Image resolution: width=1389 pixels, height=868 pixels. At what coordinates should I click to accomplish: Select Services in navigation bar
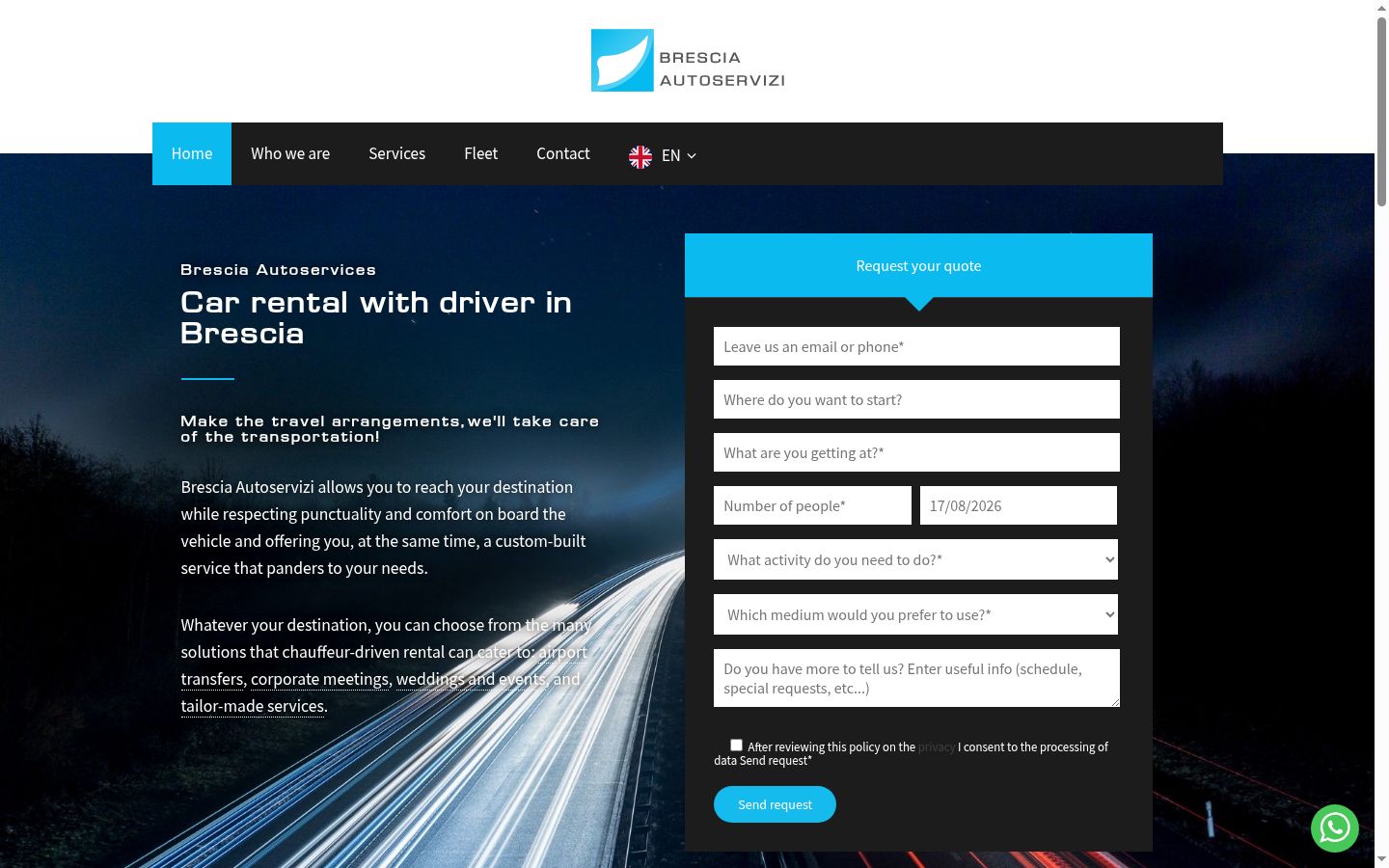point(396,153)
